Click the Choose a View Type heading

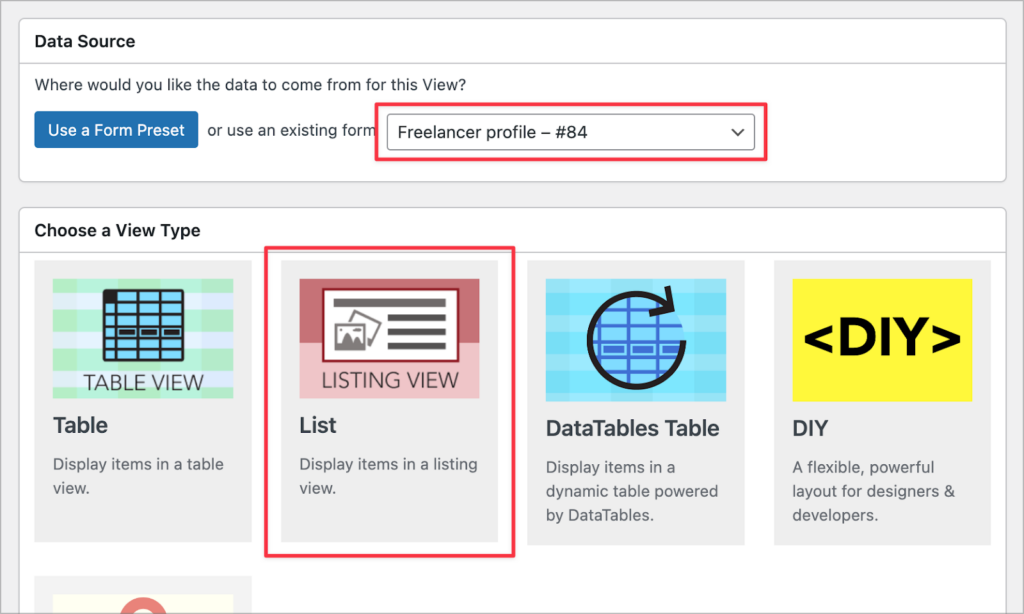(118, 231)
